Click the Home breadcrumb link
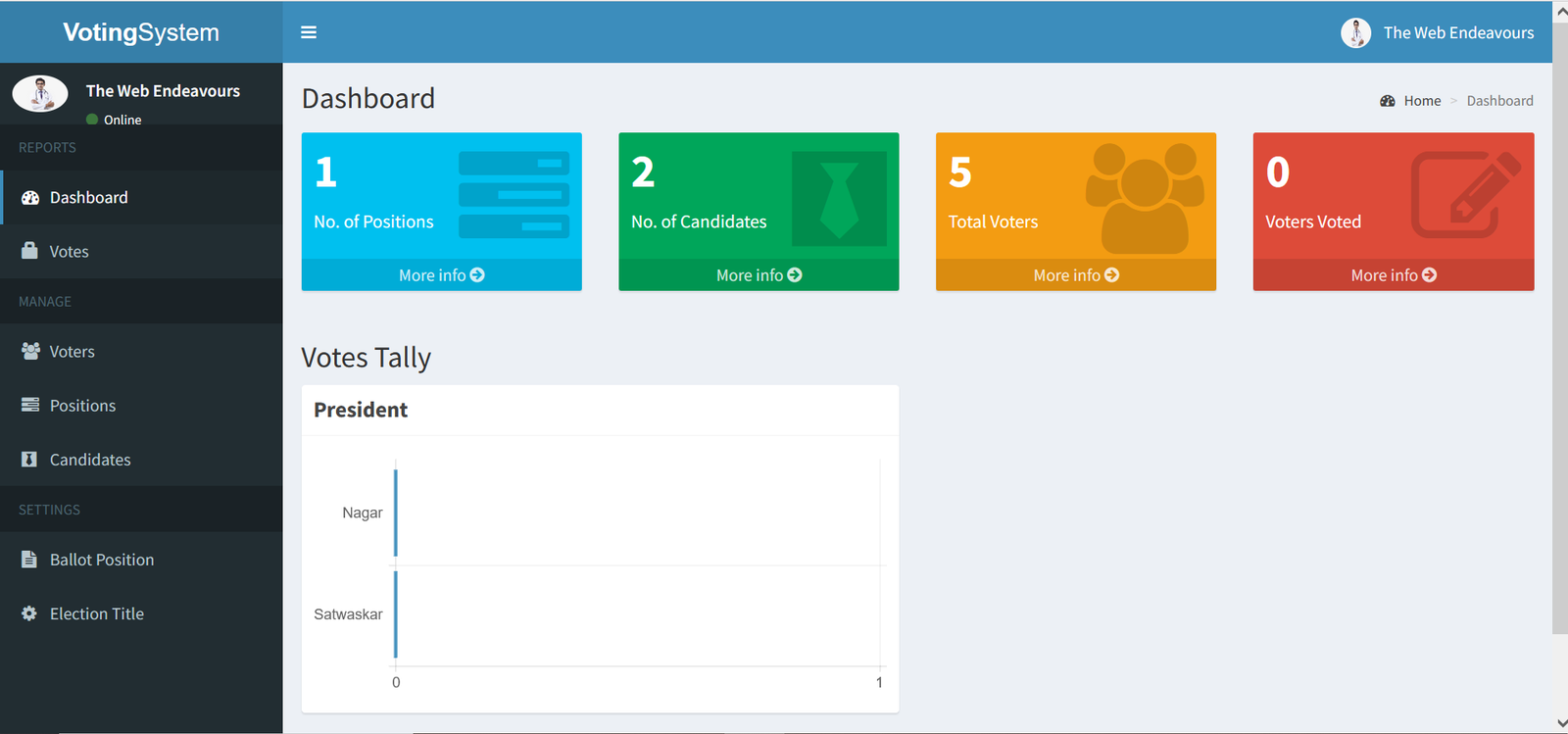The width and height of the screenshot is (1568, 734). 1421,101
